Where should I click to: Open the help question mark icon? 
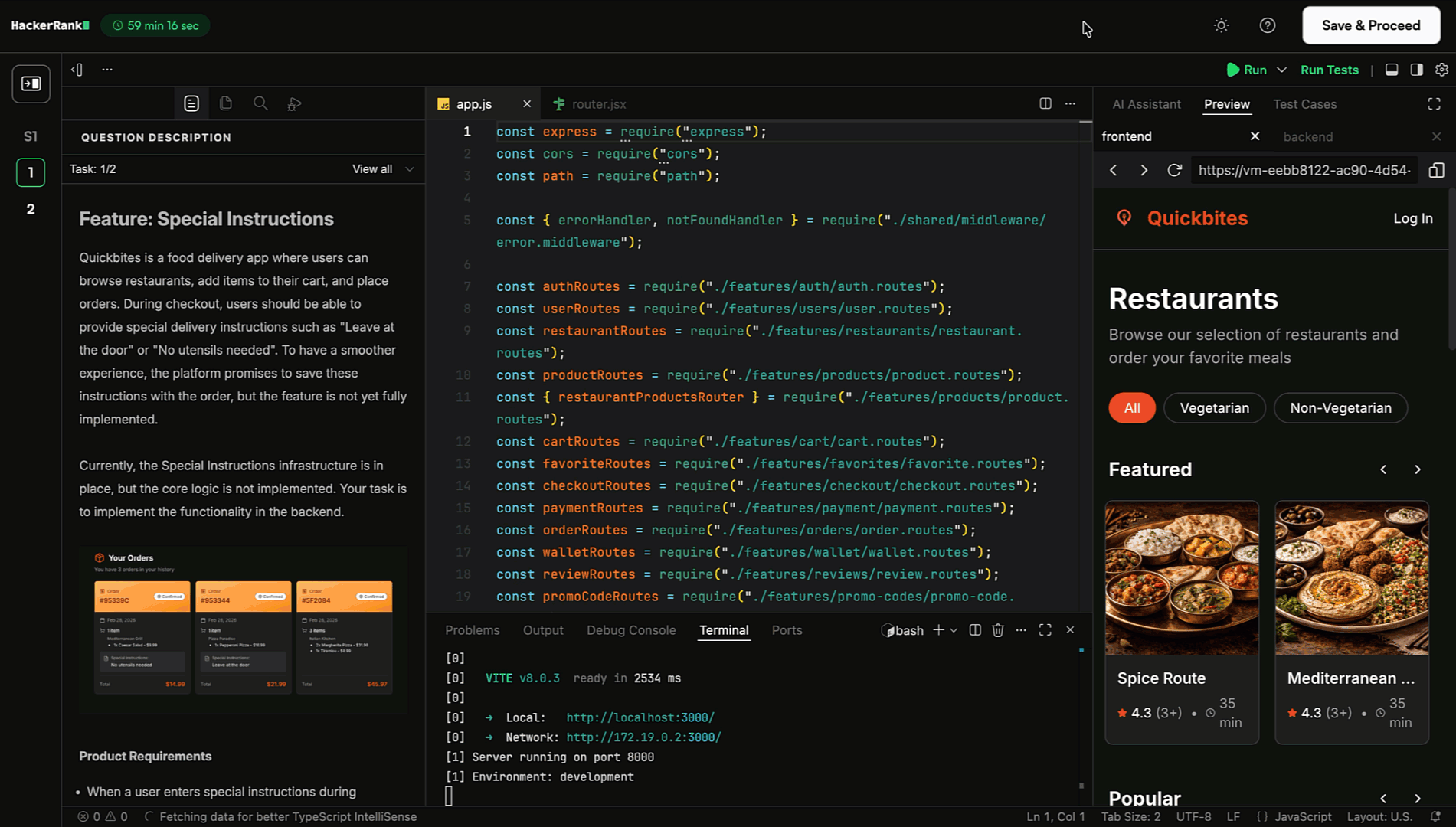(1268, 25)
